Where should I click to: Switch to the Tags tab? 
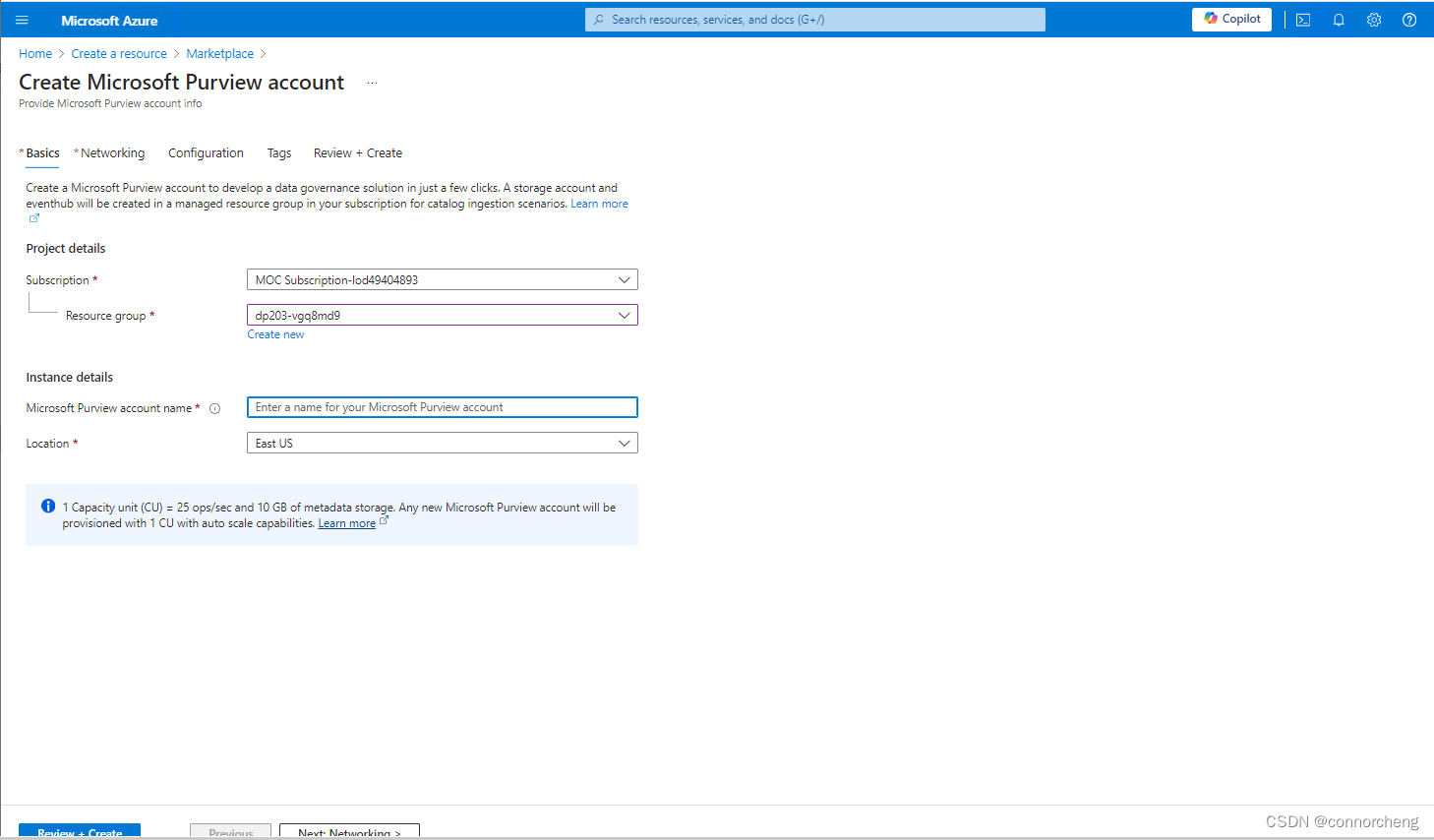click(279, 153)
